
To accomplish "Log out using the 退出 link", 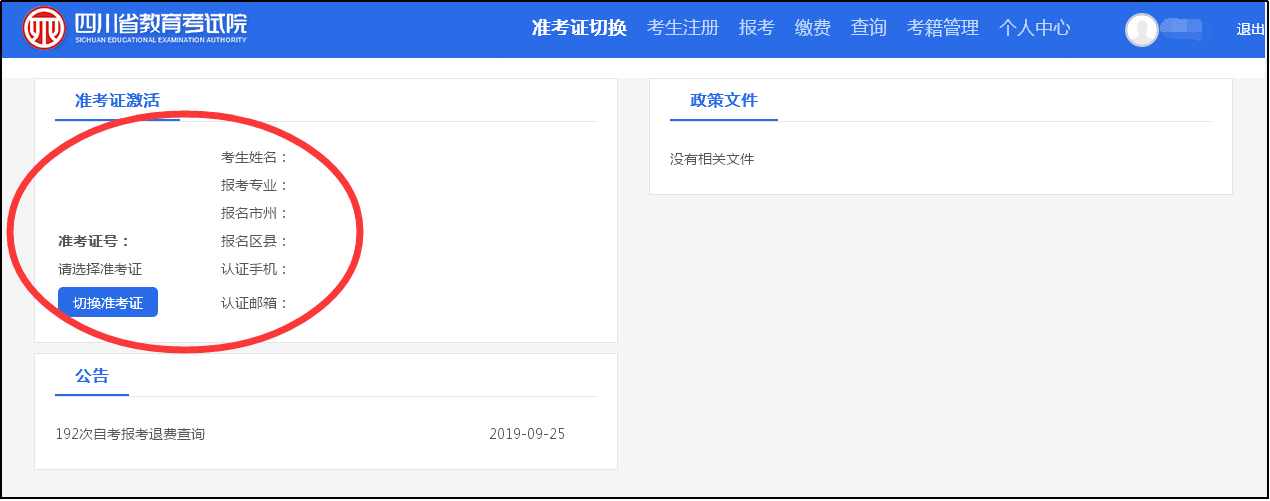I will (1250, 29).
